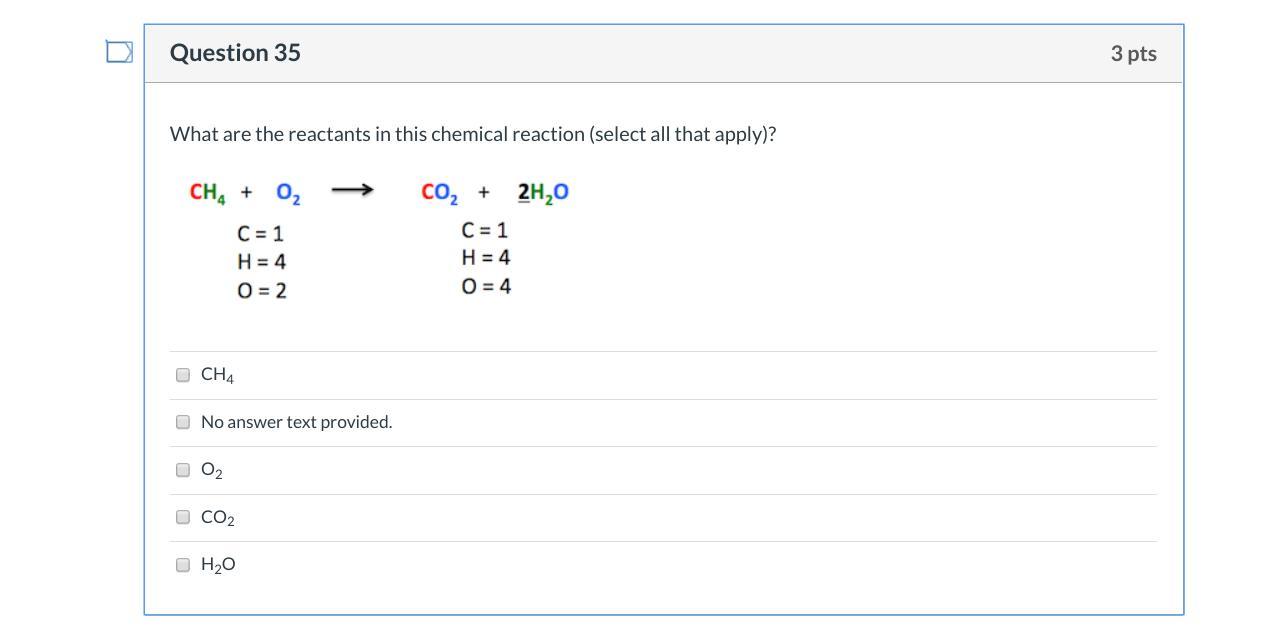The width and height of the screenshot is (1275, 636).
Task: Click the H2O answer option label
Action: (x=218, y=565)
